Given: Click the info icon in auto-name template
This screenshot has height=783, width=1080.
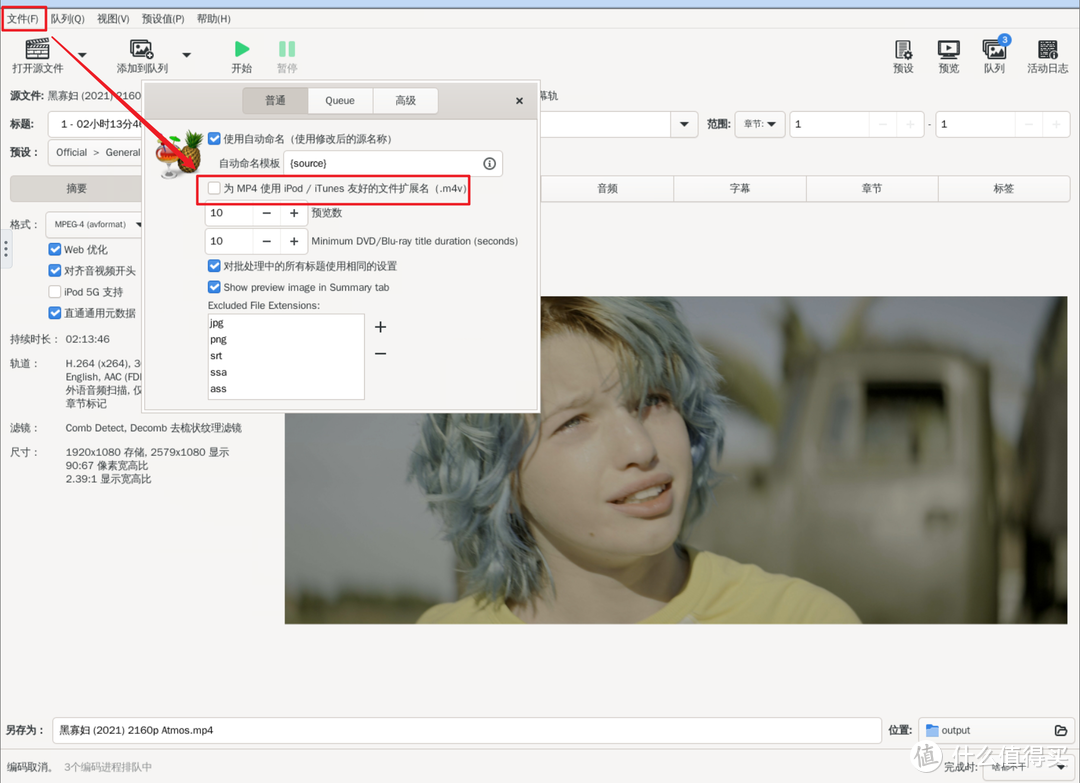Looking at the screenshot, I should (x=489, y=163).
